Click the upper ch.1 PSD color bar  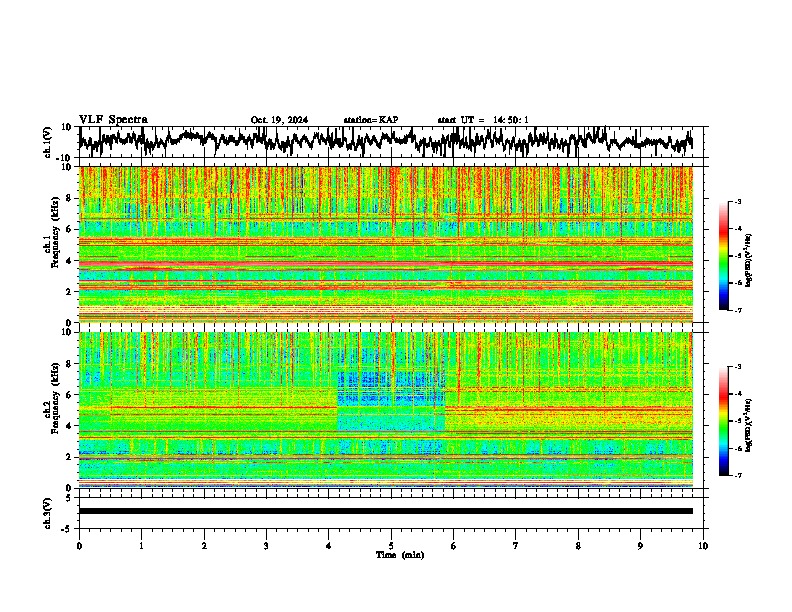(723, 256)
